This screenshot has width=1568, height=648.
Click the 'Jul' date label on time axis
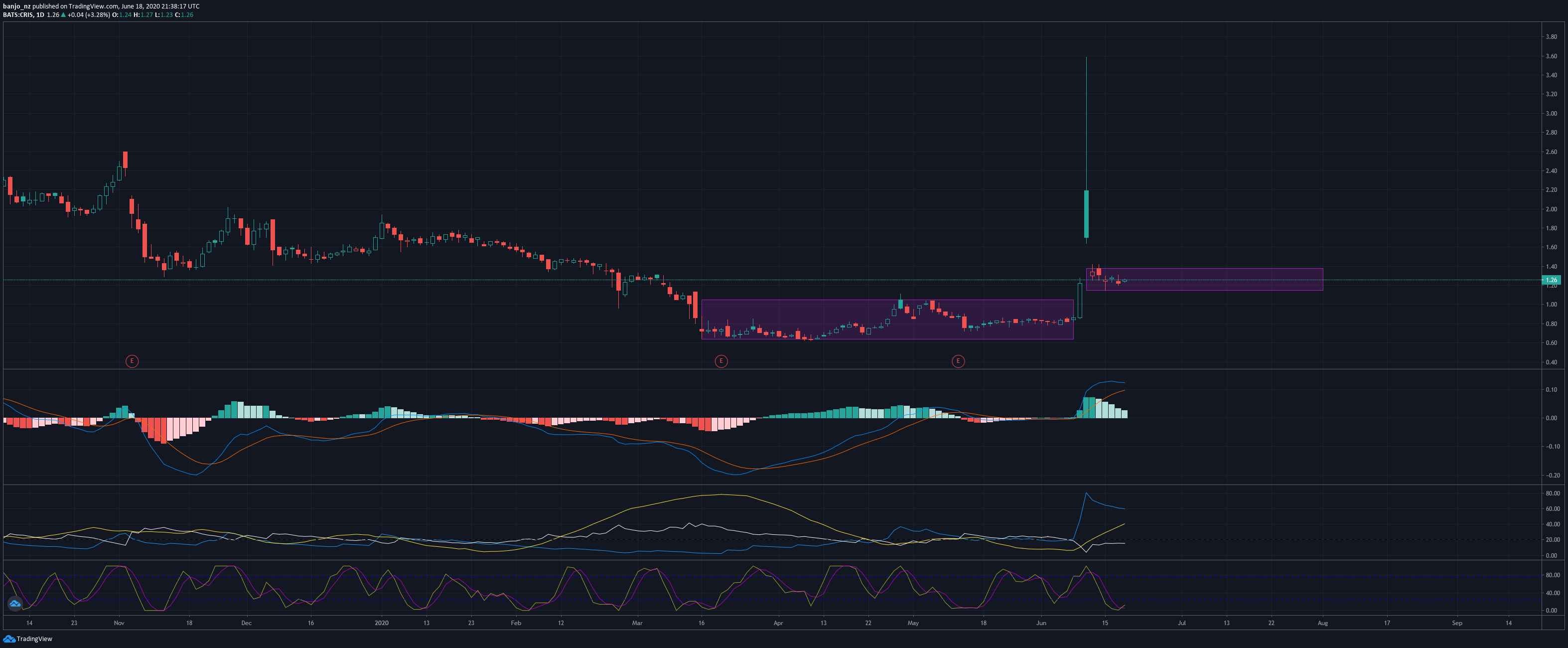(1181, 623)
